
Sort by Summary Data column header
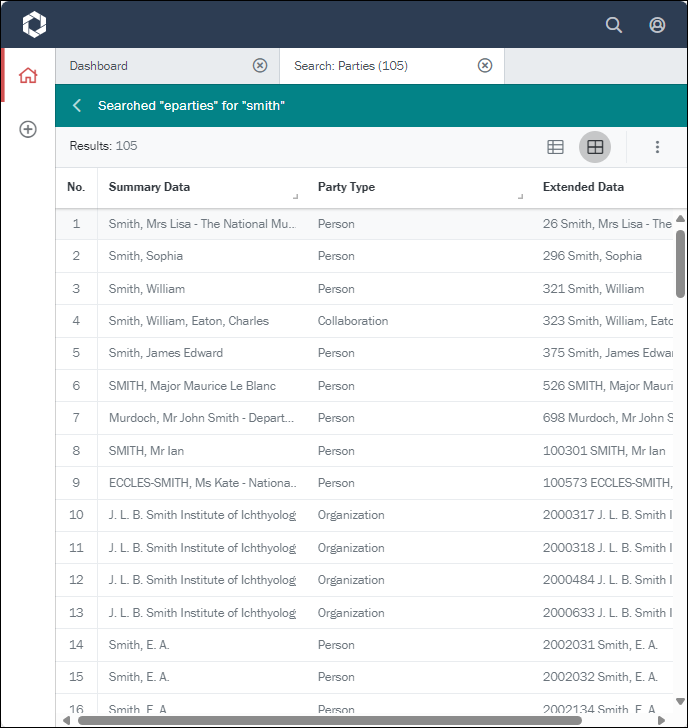149,187
